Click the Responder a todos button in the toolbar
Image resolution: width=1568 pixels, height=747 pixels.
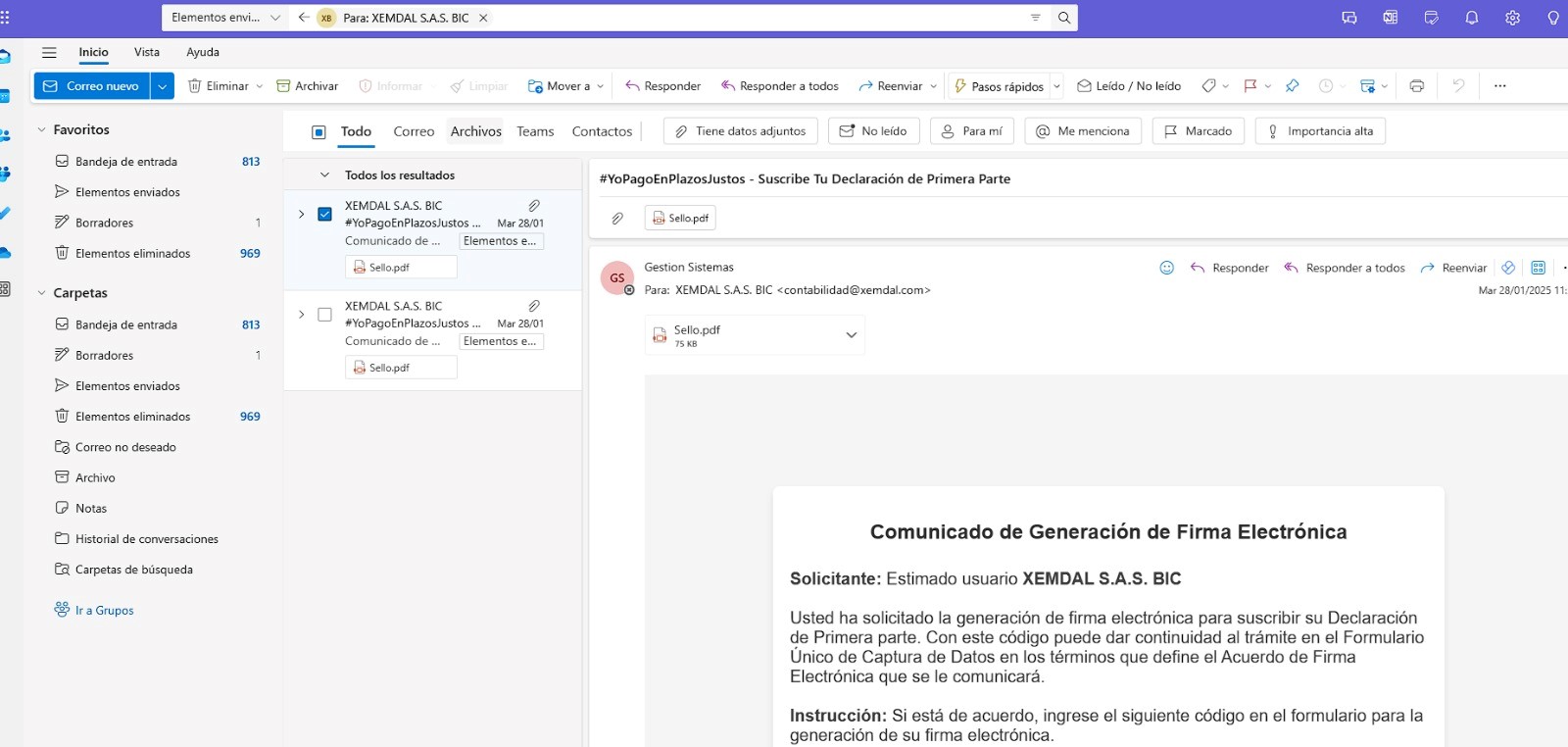(779, 86)
